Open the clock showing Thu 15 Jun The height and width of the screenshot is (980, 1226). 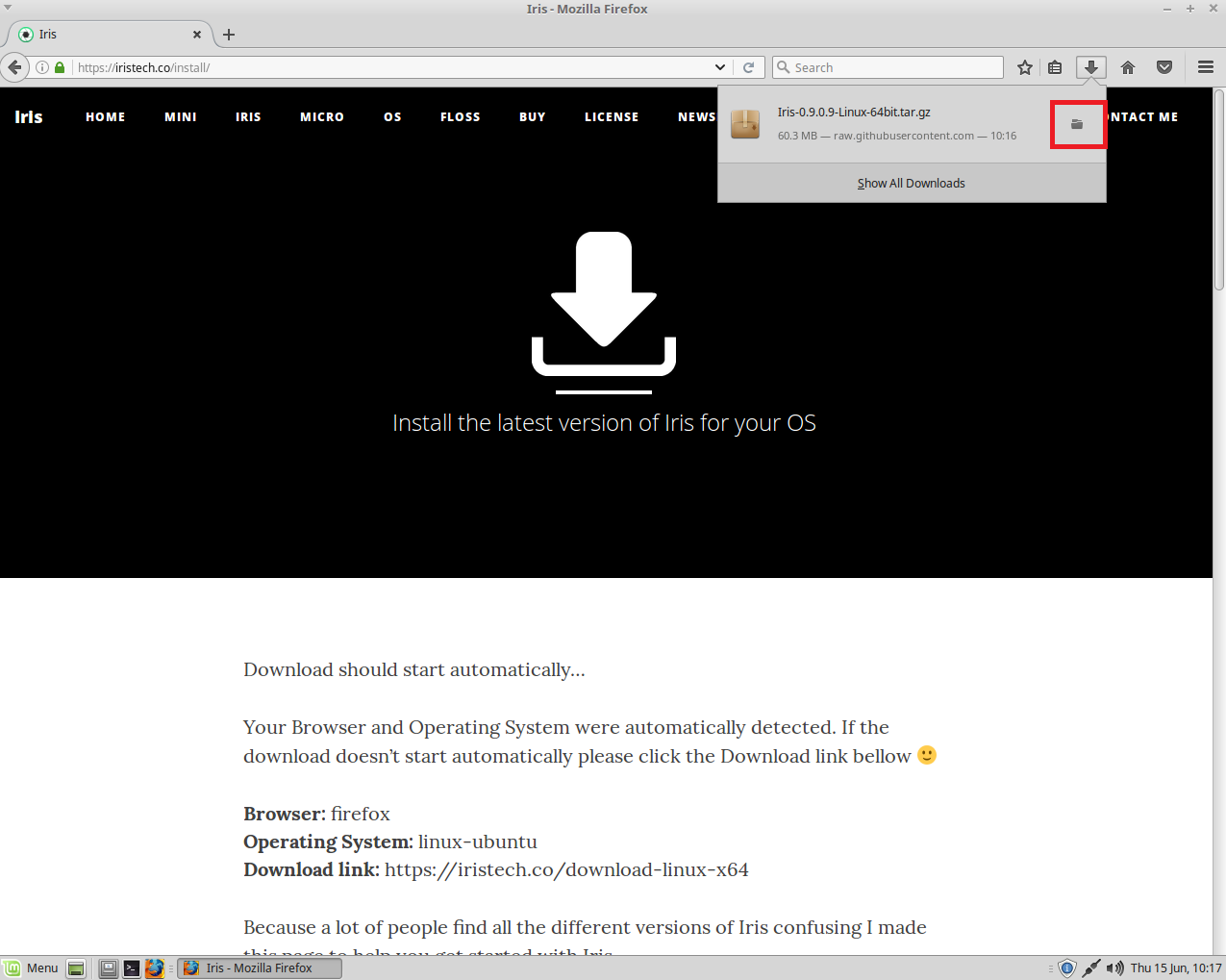(x=1176, y=968)
